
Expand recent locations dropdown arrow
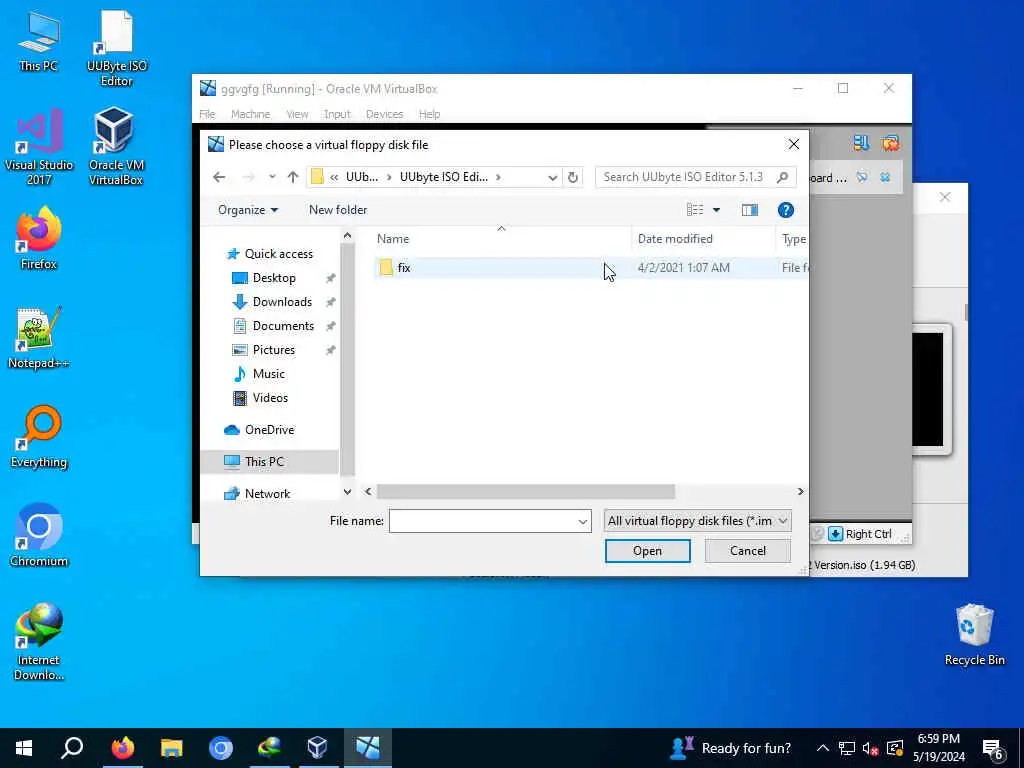(x=272, y=177)
